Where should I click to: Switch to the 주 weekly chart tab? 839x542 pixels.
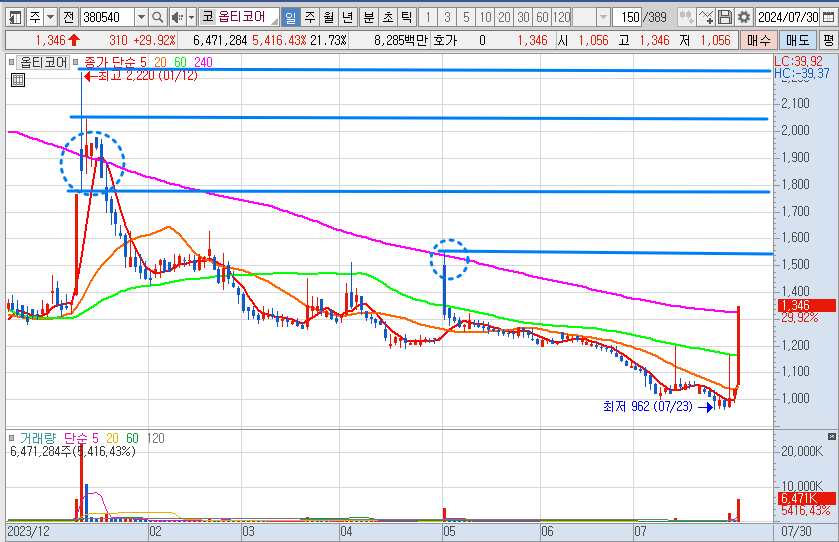tap(310, 18)
